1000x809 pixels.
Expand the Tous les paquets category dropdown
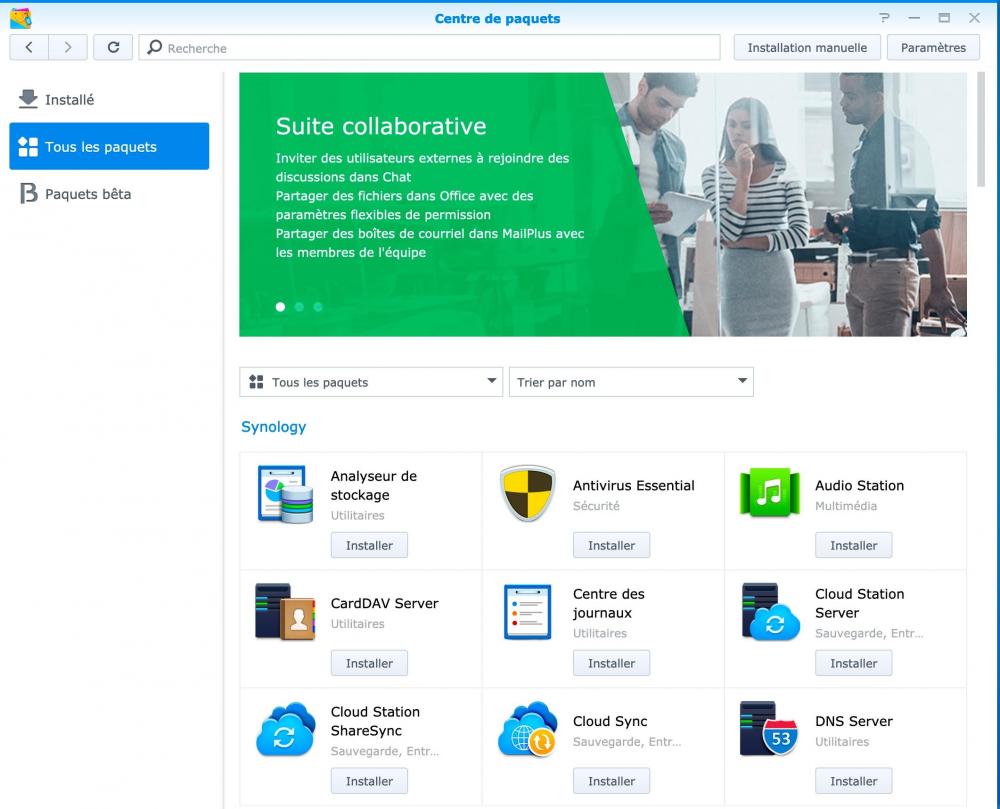[371, 382]
